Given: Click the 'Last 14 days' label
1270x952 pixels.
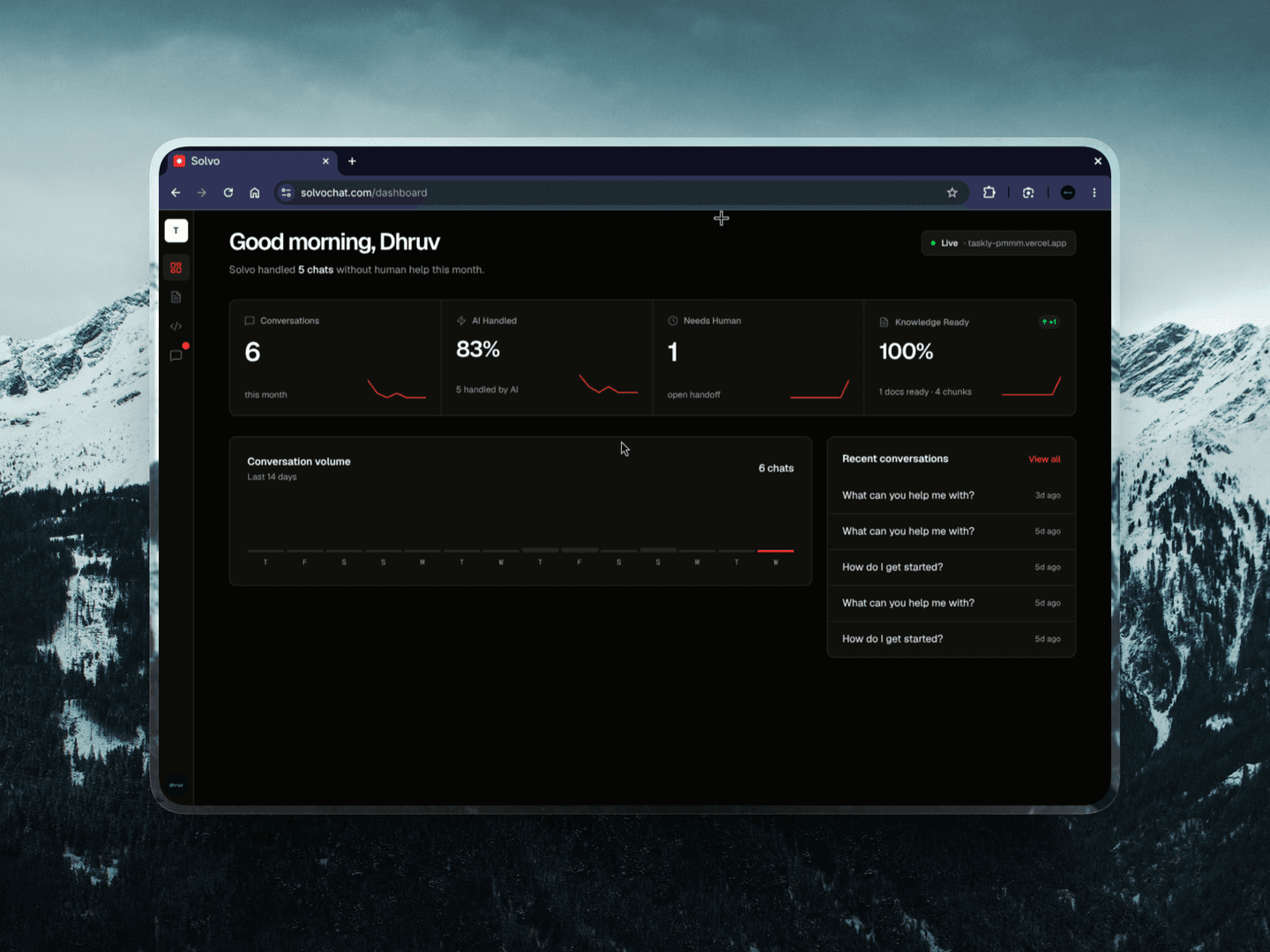Looking at the screenshot, I should point(272,477).
